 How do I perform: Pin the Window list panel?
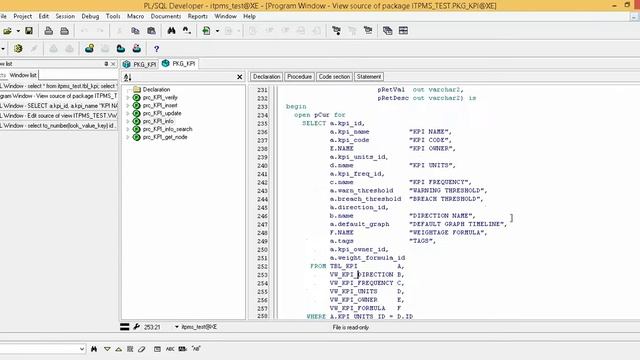106,64
